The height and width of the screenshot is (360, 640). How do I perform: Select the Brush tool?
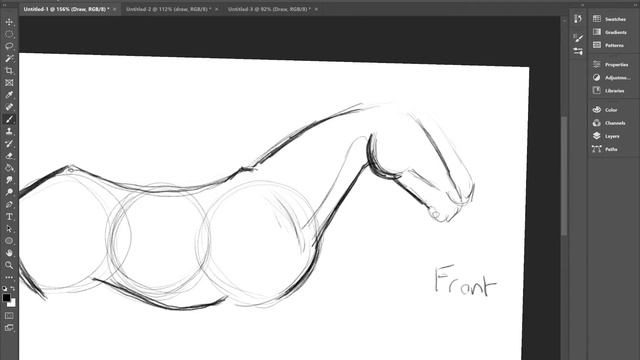point(9,119)
